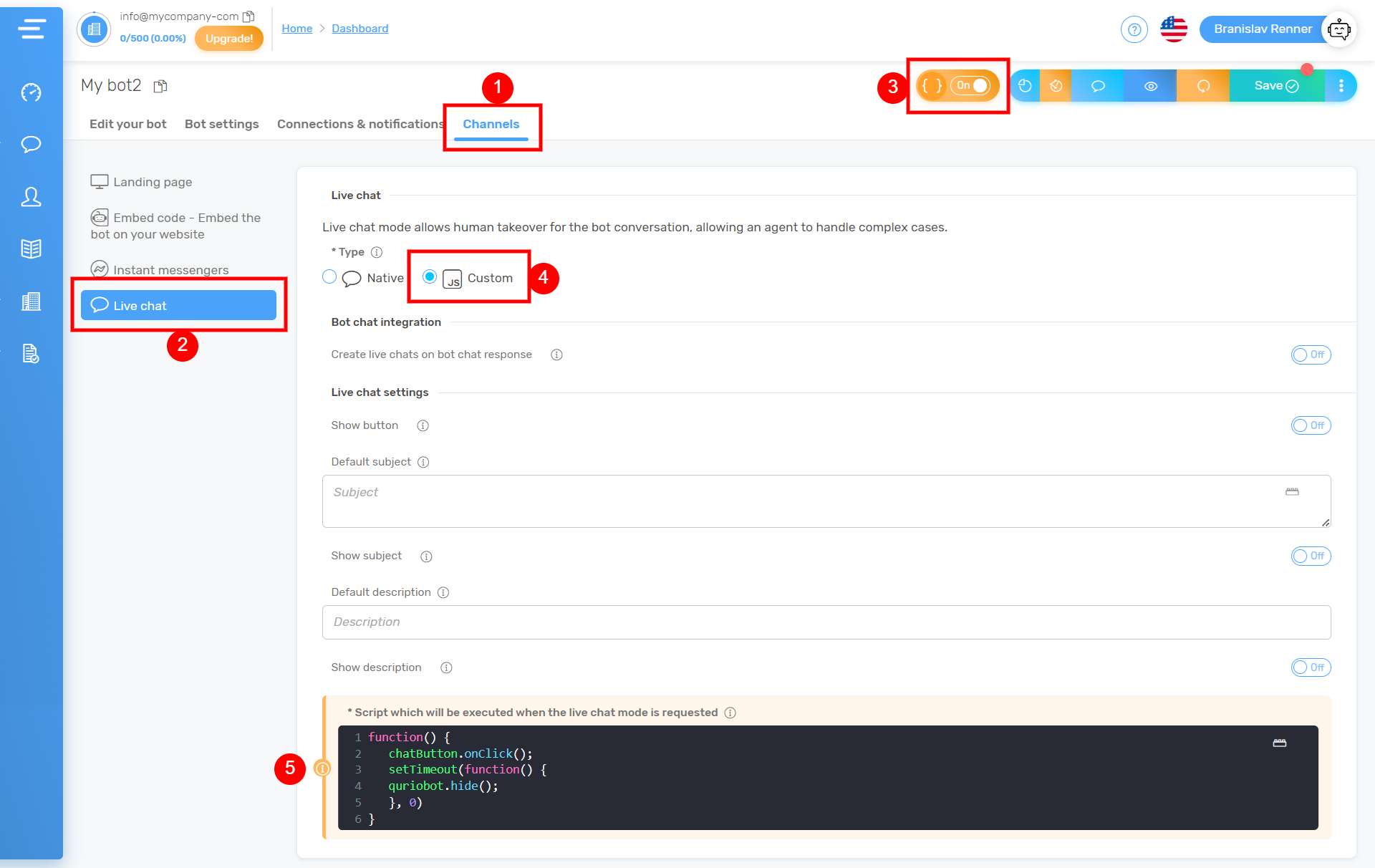Toggle the developer mode On switch
This screenshot has height=868, width=1375.
click(970, 86)
